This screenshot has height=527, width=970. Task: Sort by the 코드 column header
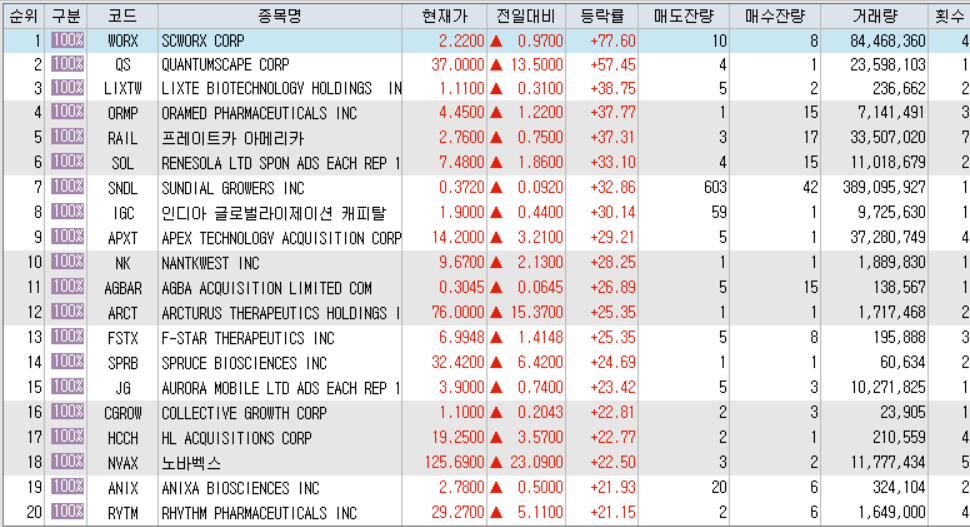pos(122,15)
